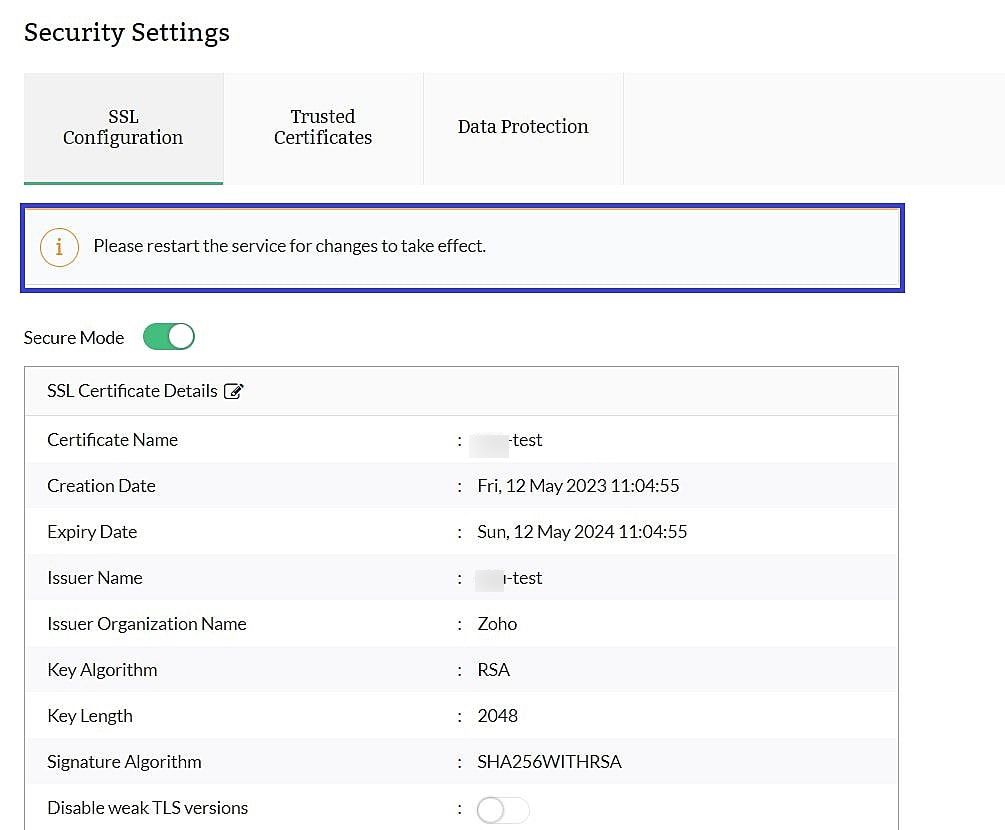Click the edit pencil icon beside SSL Certificate Details
Screen dimensions: 1005x830
pyautogui.click(x=234, y=391)
